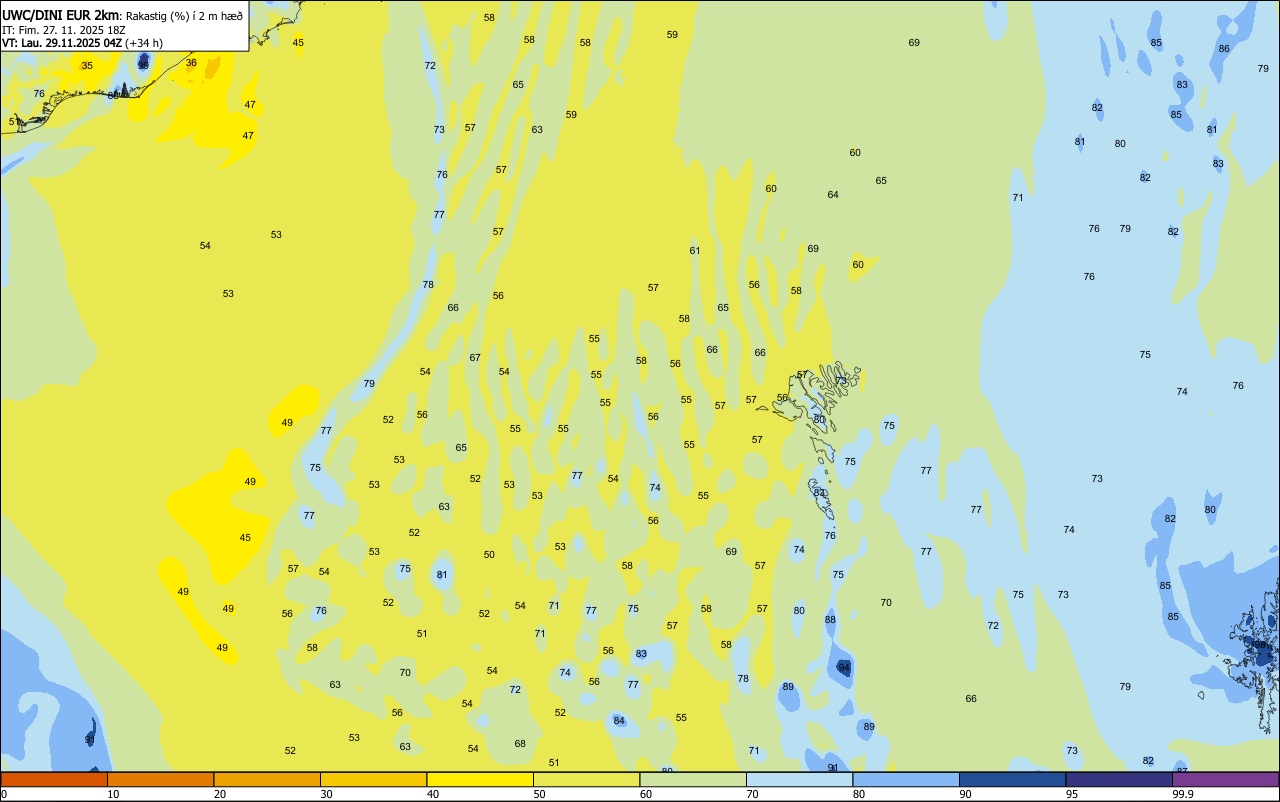Click the 'VT: Lau. 29.11.2025 04Z' valid time line
The width and height of the screenshot is (1280, 802).
pos(62,43)
